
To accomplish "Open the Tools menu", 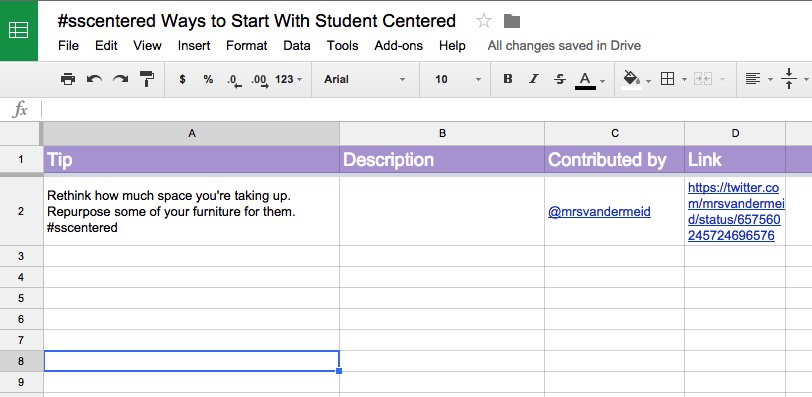I will 342,46.
